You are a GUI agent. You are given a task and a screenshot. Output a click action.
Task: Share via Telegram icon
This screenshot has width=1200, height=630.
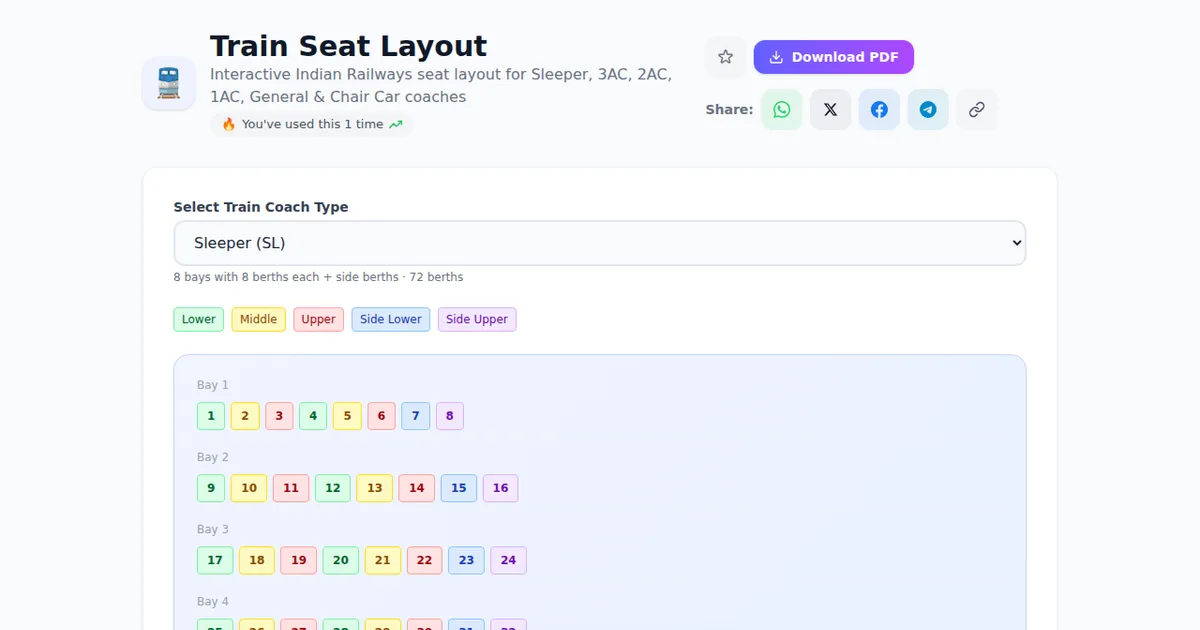point(928,109)
